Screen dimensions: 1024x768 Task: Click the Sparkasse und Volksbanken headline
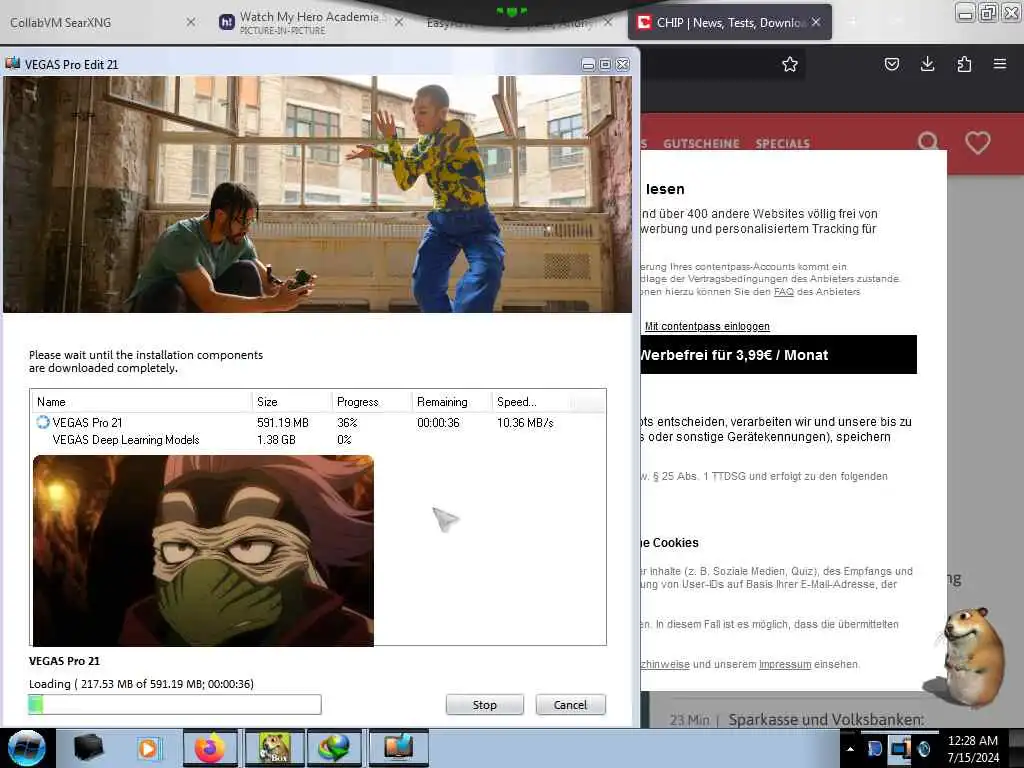[x=826, y=720]
